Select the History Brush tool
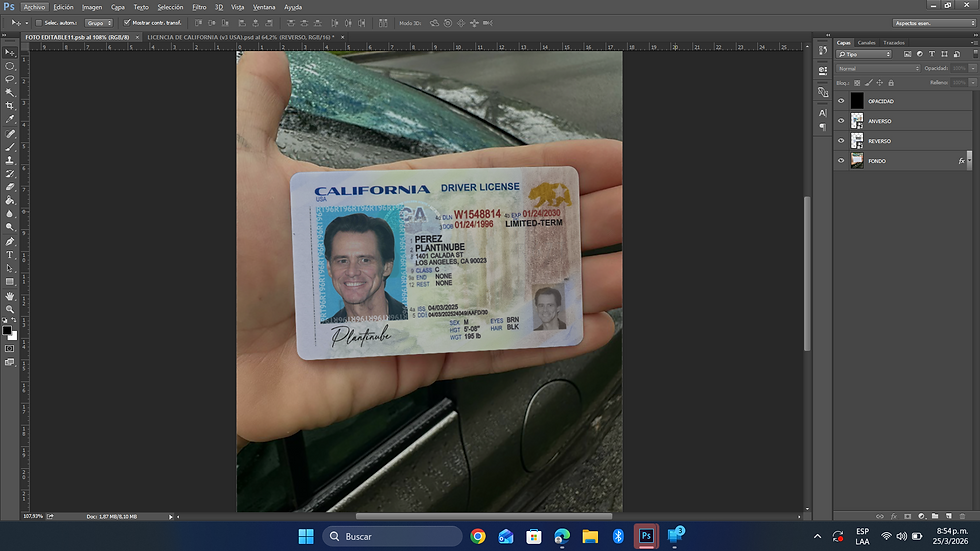The width and height of the screenshot is (980, 551). pyautogui.click(x=9, y=174)
